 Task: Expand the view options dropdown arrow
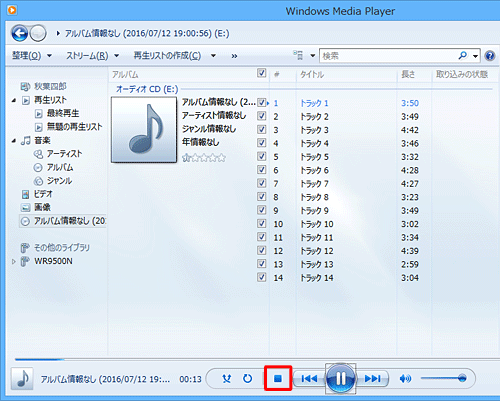point(313,56)
